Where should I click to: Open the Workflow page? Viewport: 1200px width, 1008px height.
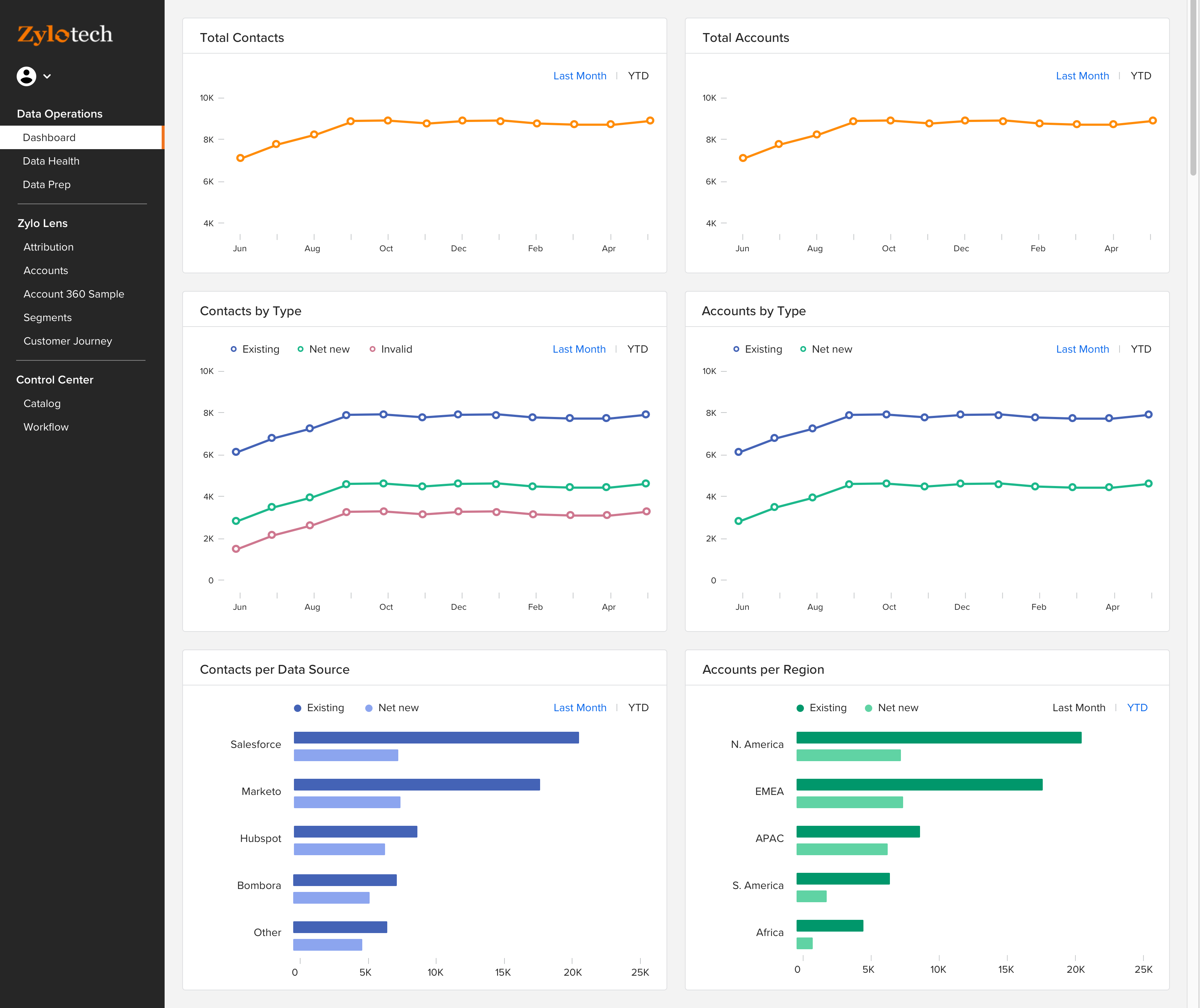(x=46, y=427)
